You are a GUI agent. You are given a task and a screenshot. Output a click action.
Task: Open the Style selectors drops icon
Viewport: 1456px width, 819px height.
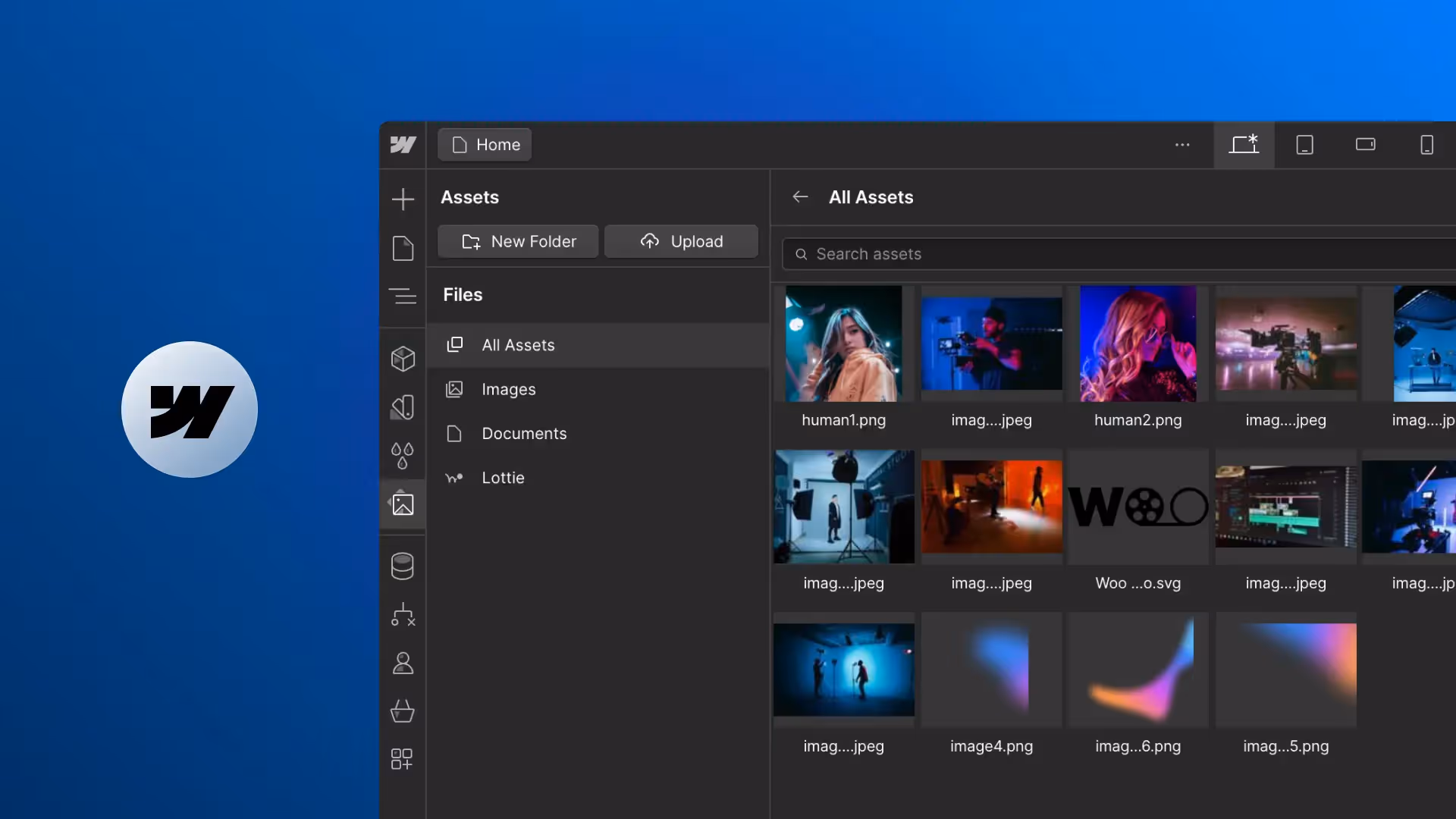[403, 456]
